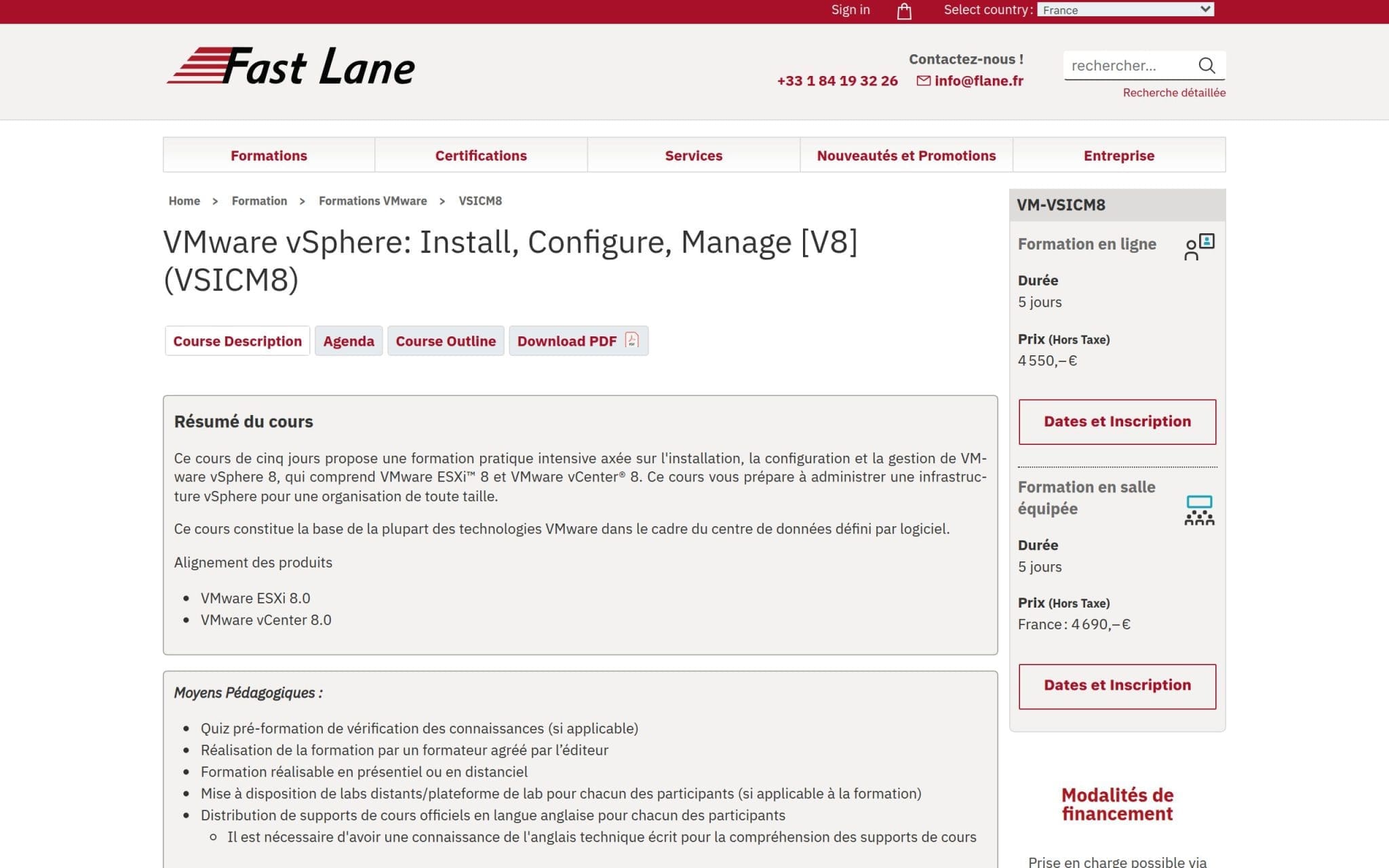The width and height of the screenshot is (1389, 868).
Task: Switch to Course Description tab
Action: [237, 341]
